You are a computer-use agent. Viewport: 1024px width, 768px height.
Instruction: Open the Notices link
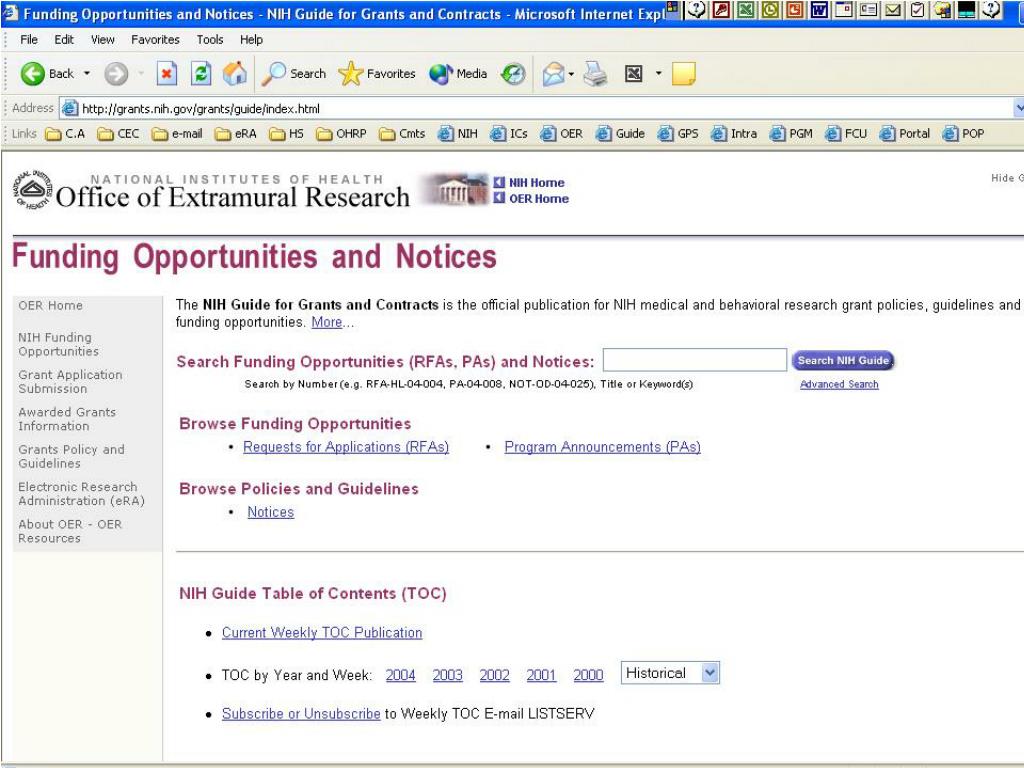(x=270, y=512)
